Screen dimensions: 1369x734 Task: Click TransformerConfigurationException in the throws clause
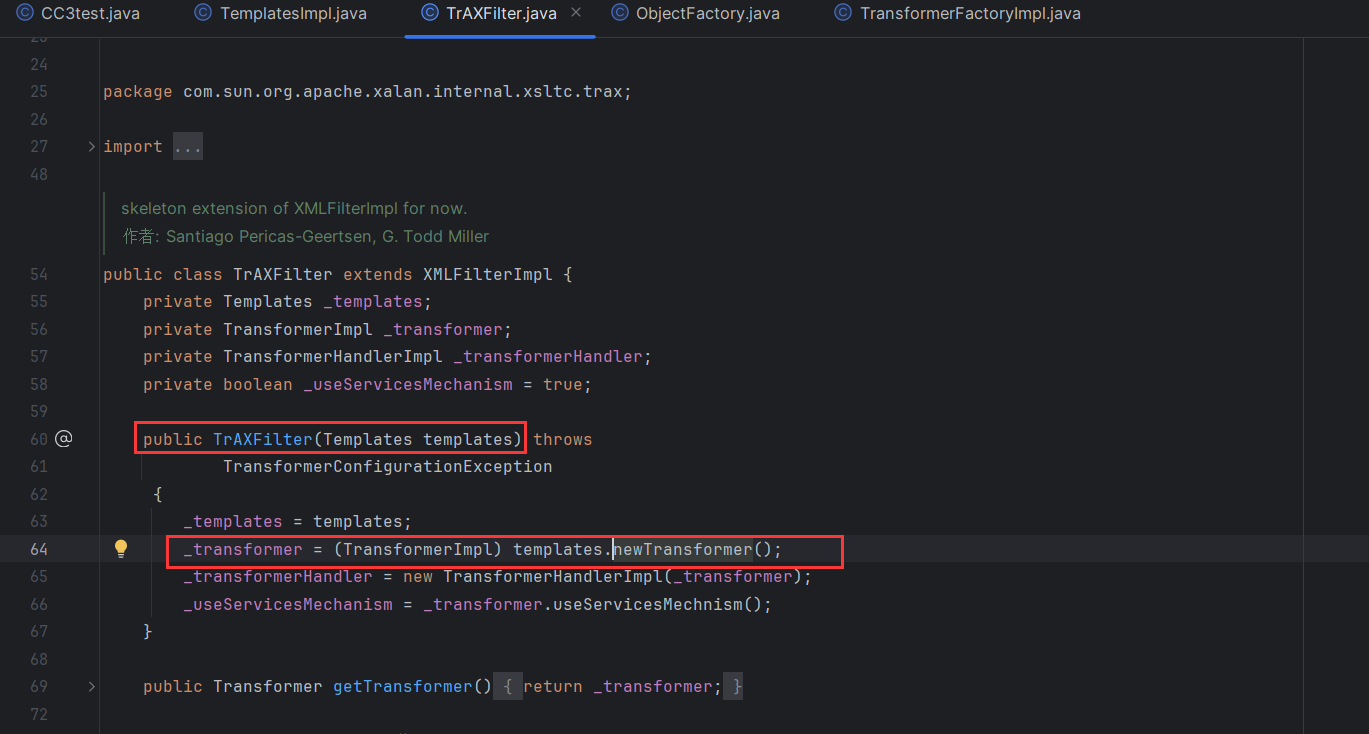click(x=388, y=467)
